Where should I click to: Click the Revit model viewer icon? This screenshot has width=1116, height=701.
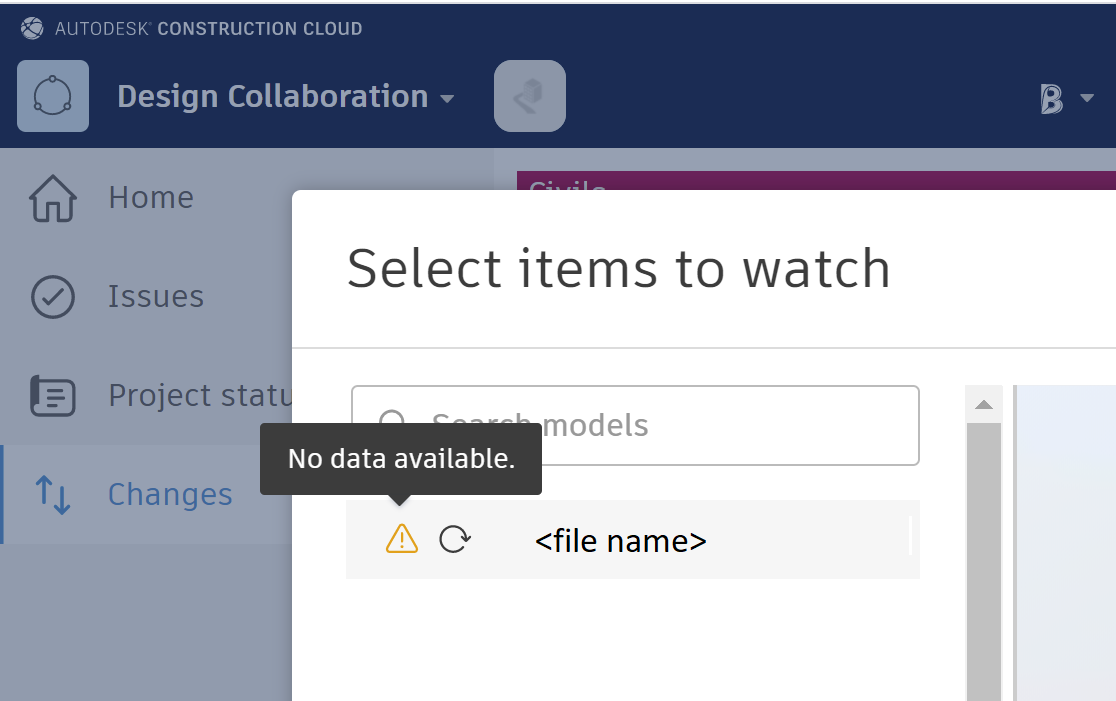coord(530,96)
